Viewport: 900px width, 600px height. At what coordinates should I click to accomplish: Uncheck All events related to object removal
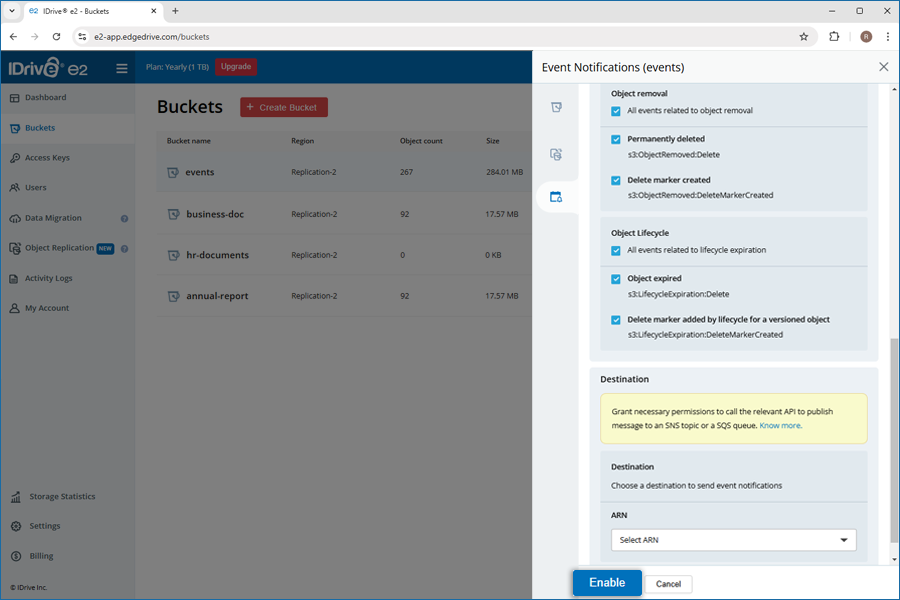[x=616, y=111]
